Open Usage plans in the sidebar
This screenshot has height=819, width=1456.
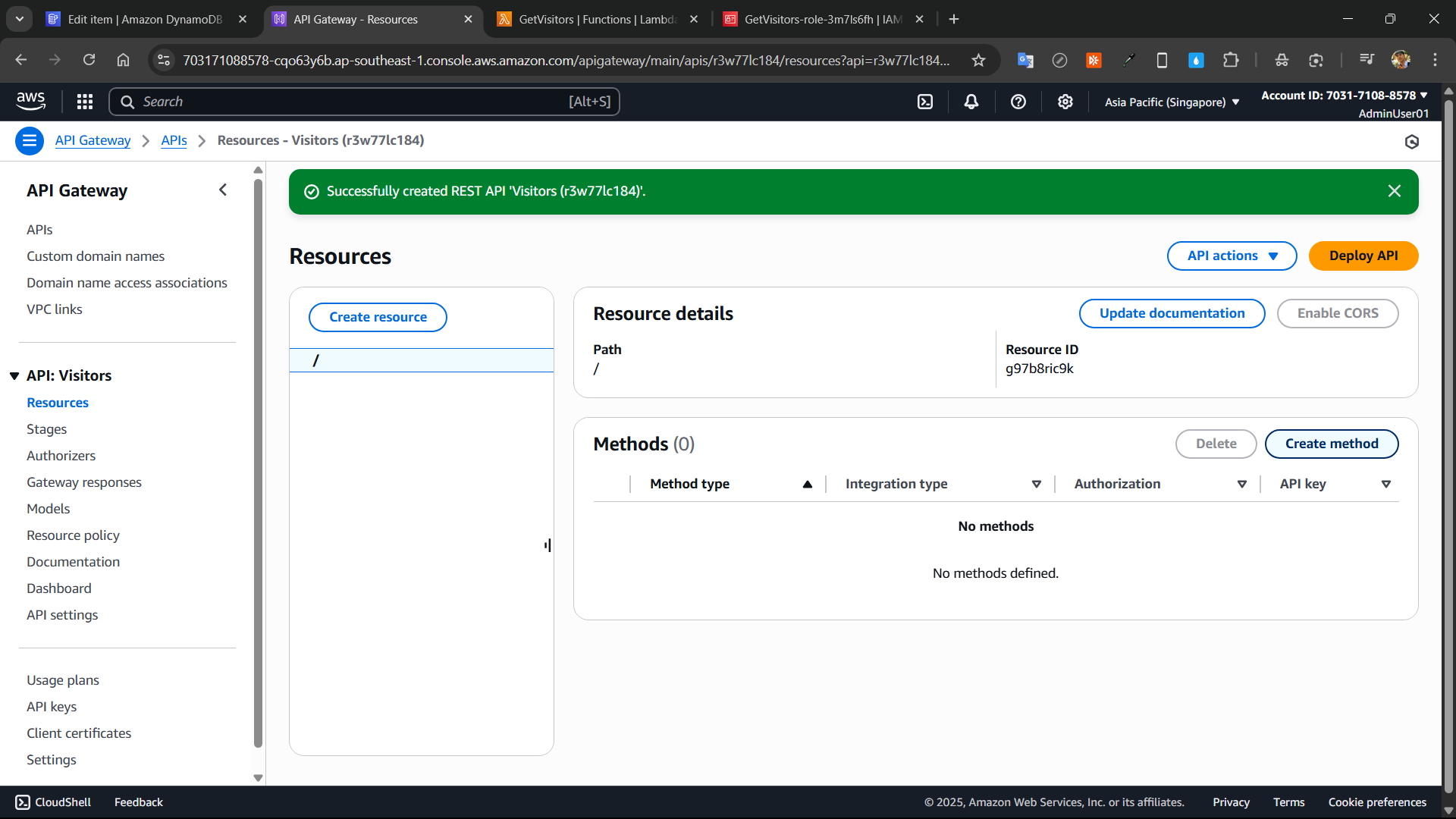(62, 680)
